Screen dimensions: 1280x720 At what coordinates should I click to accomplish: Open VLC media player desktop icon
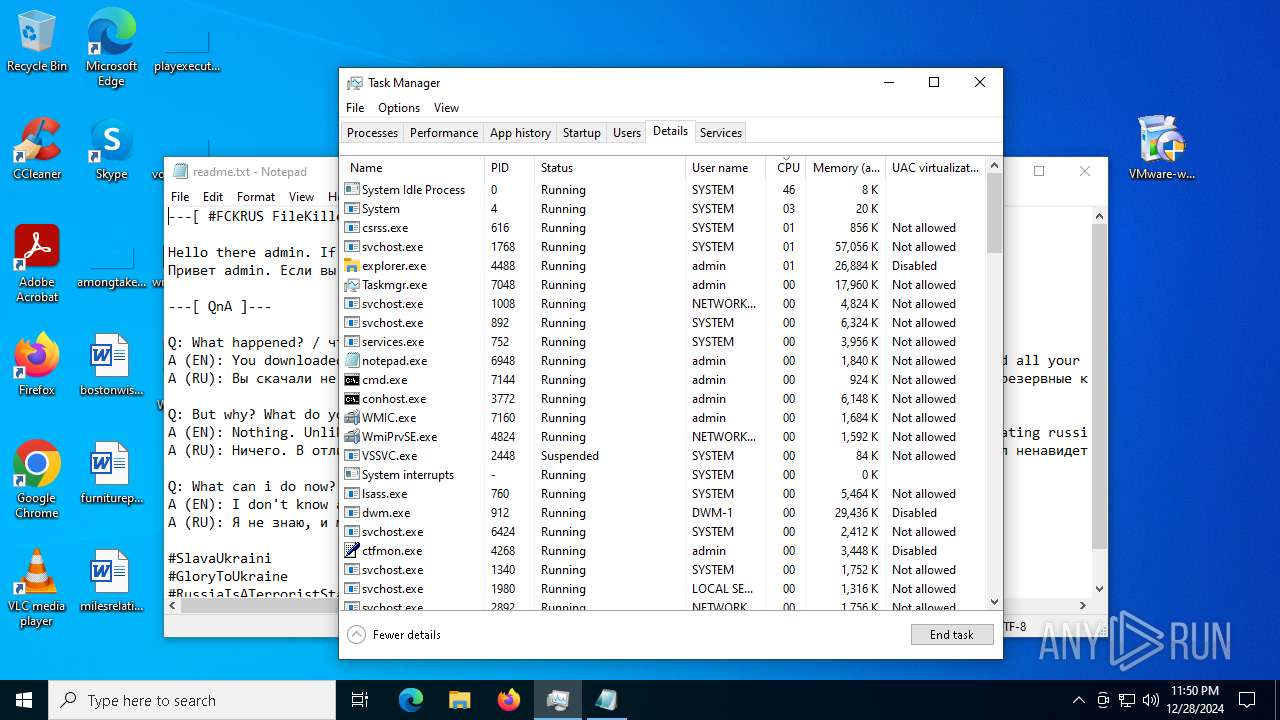tap(37, 588)
